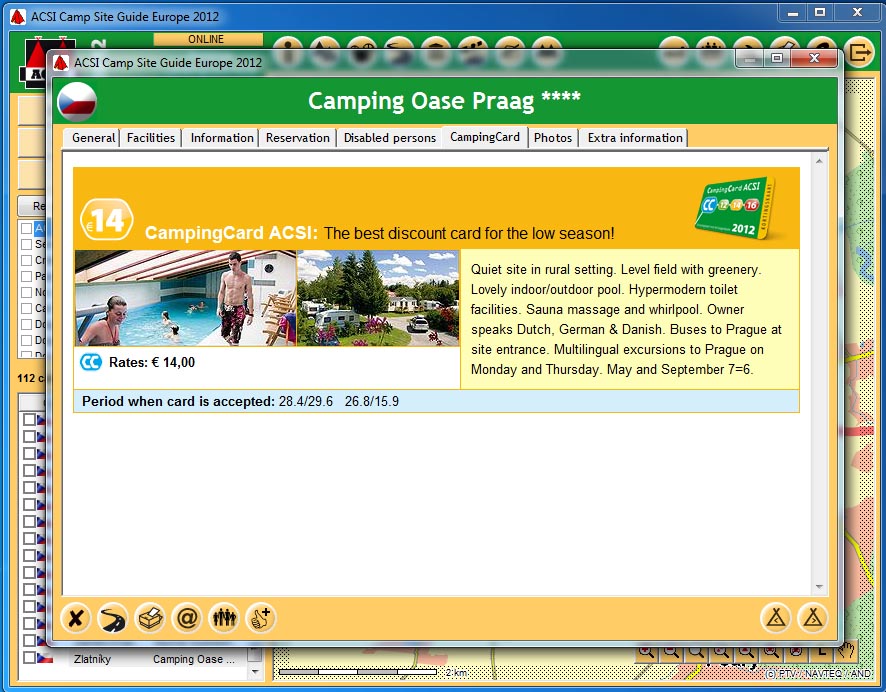The width and height of the screenshot is (886, 692).
Task: Click 'Camping Oase ...' in background list
Action: (194, 659)
